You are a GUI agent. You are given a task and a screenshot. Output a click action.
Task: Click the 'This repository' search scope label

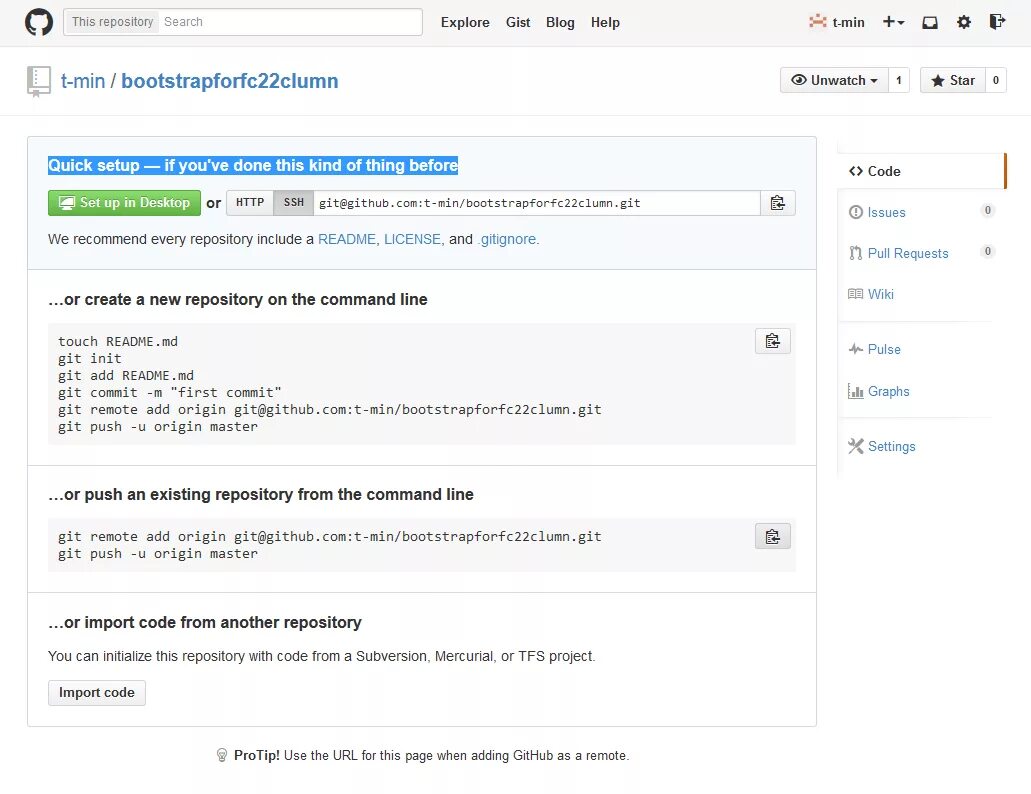click(112, 22)
